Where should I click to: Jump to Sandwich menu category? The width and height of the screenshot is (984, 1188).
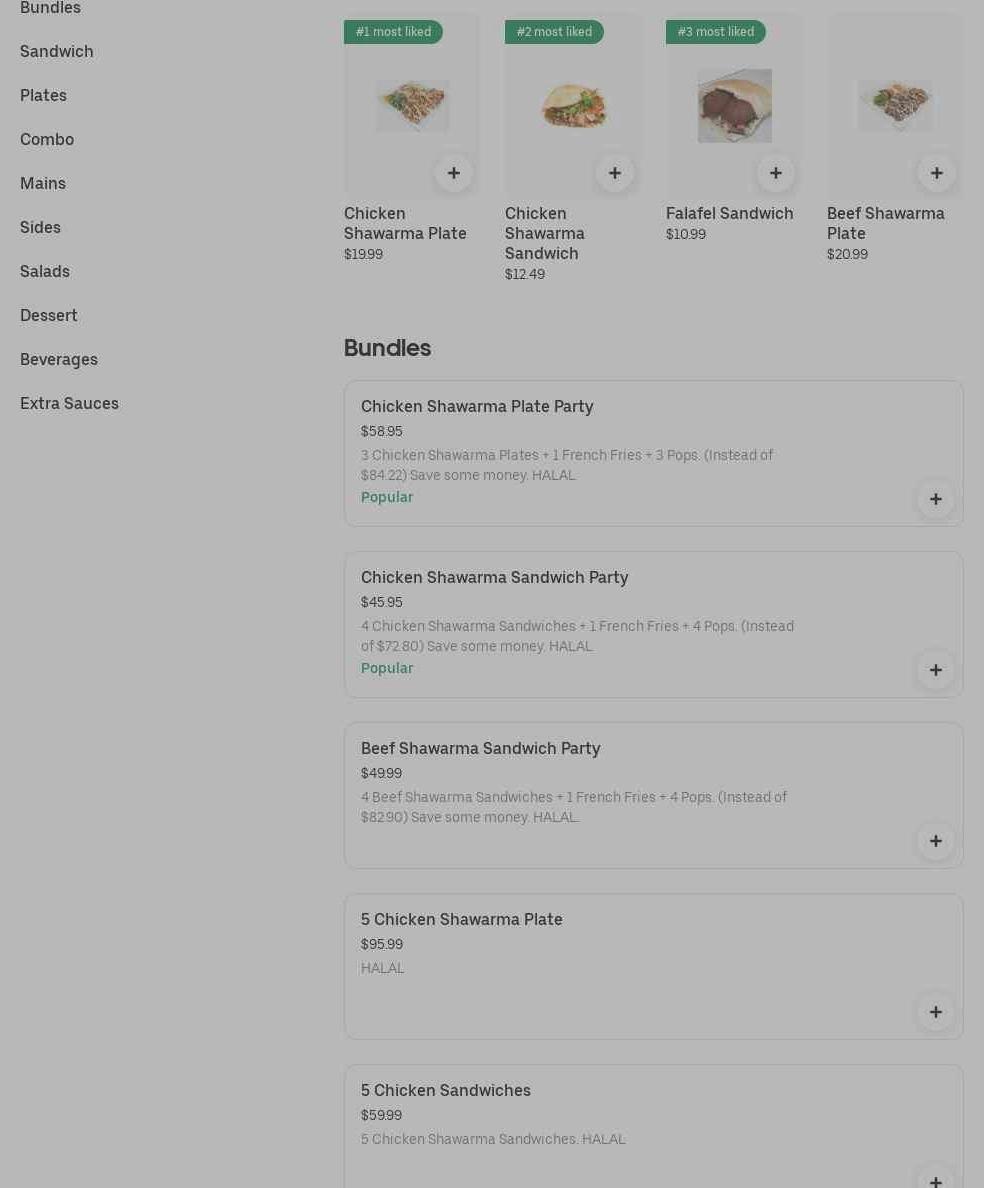pyautogui.click(x=57, y=51)
